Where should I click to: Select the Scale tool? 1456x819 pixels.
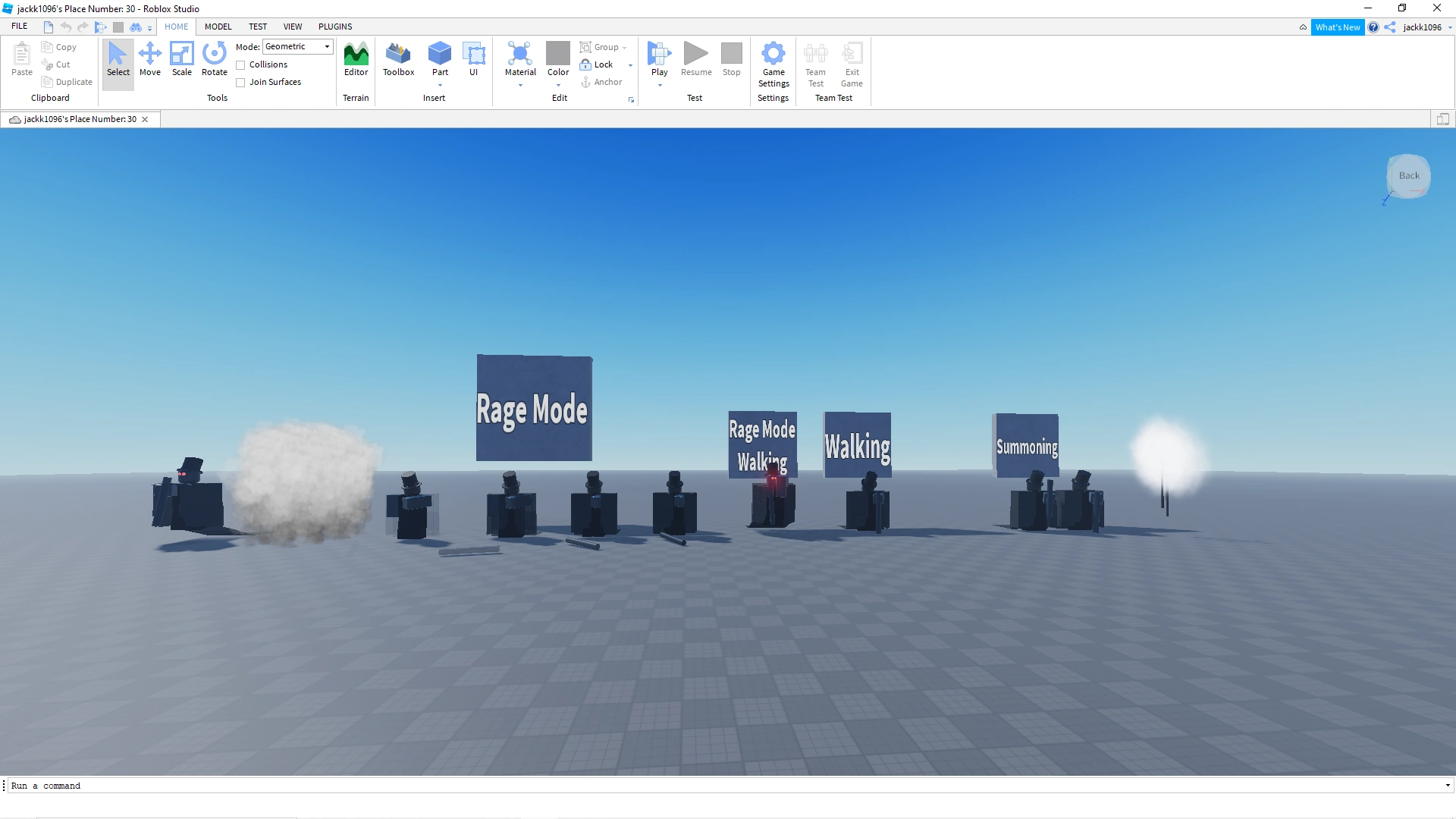pyautogui.click(x=182, y=59)
